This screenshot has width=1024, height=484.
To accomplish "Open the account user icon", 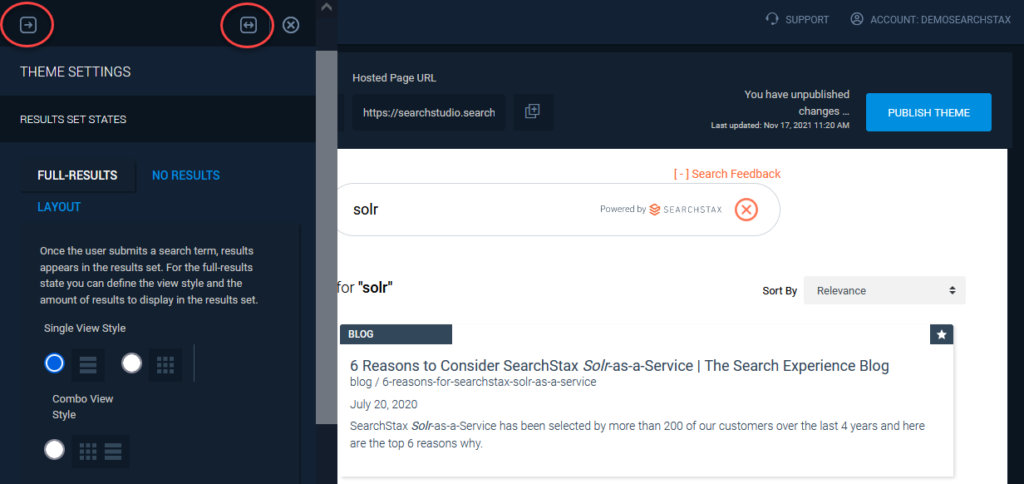I will click(x=857, y=20).
